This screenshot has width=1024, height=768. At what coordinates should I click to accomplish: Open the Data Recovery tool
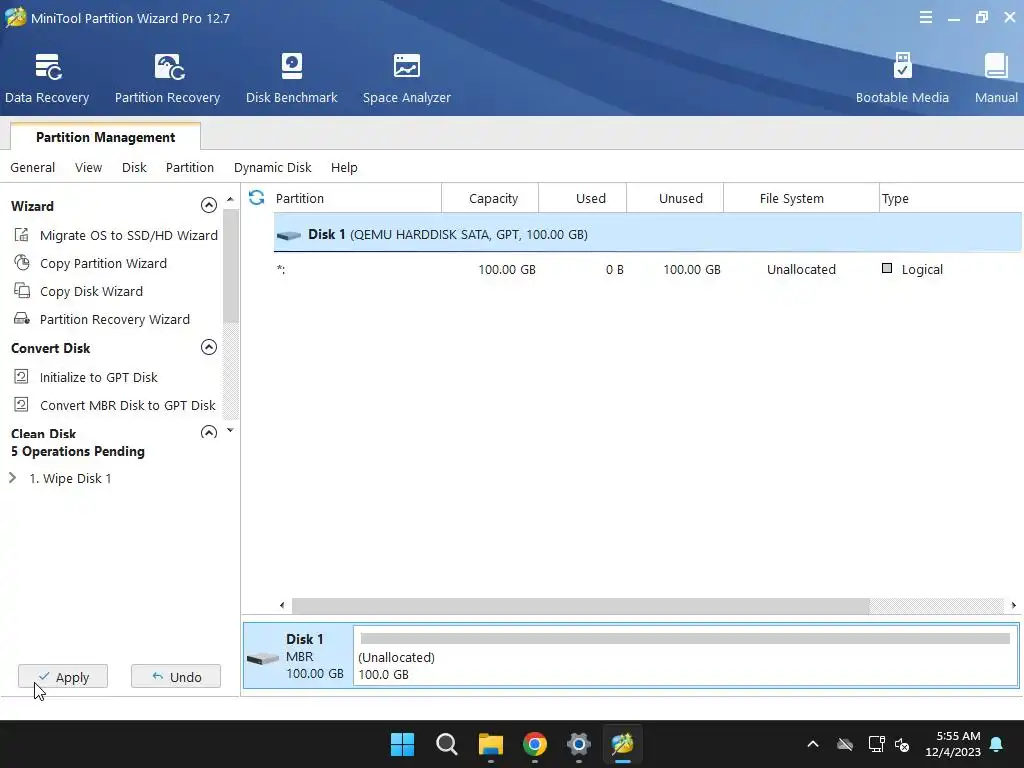pyautogui.click(x=47, y=79)
